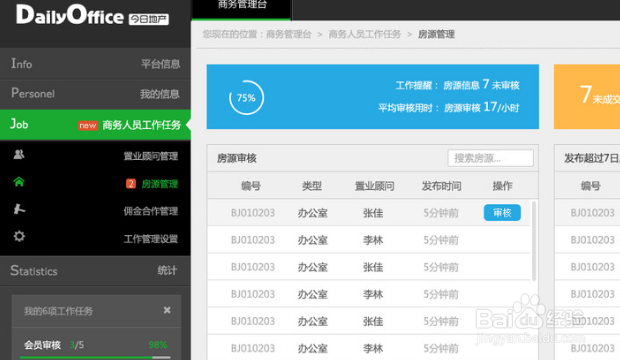
Task: Click the 类型 column header
Action: pyautogui.click(x=312, y=186)
